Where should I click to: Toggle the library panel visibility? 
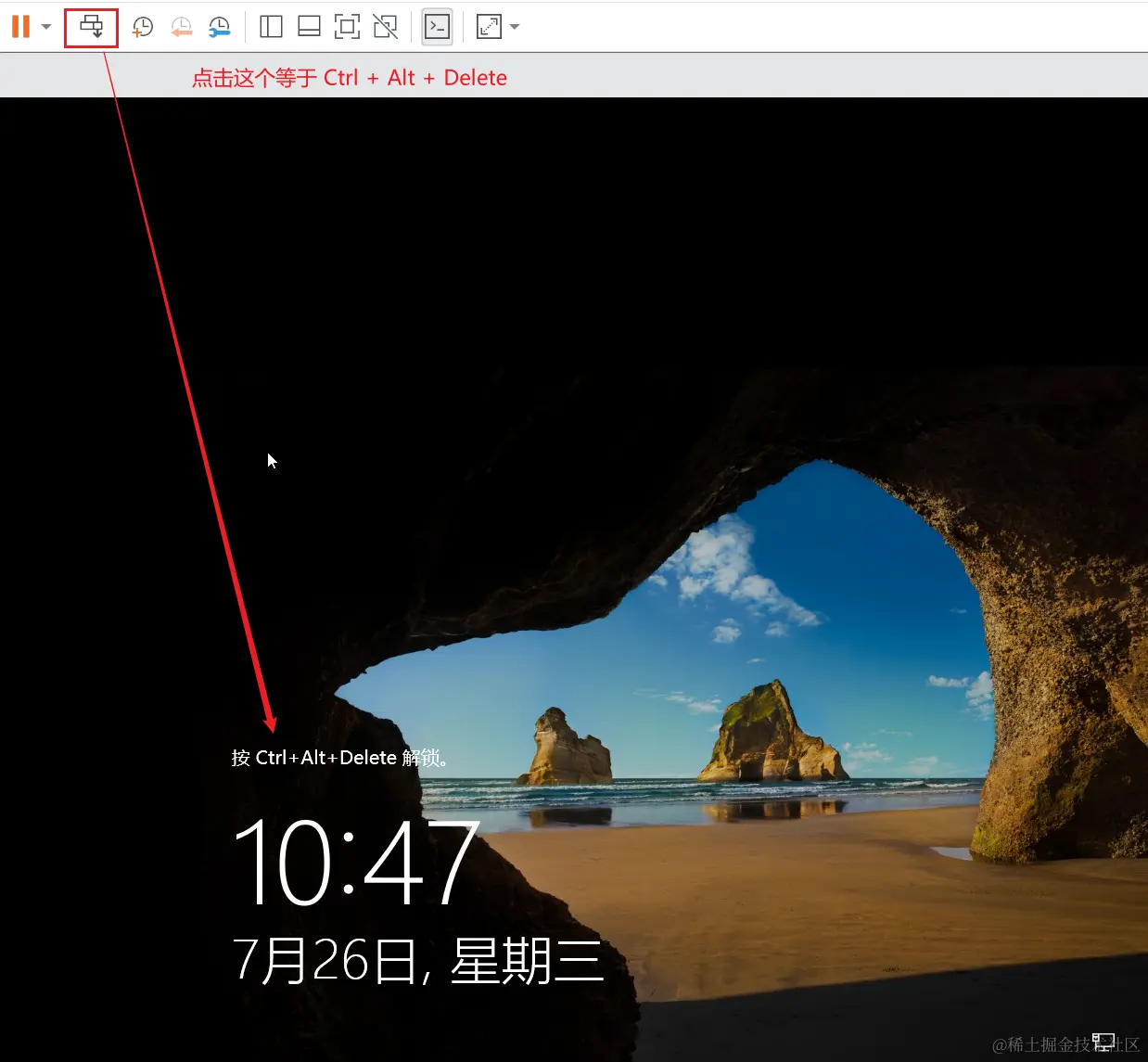click(x=270, y=27)
